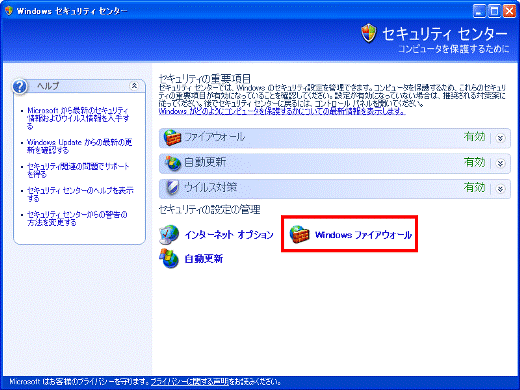Click the firewall brick wall icon in ファイアウォール row
Screen dimensions: 520x390
point(172,138)
